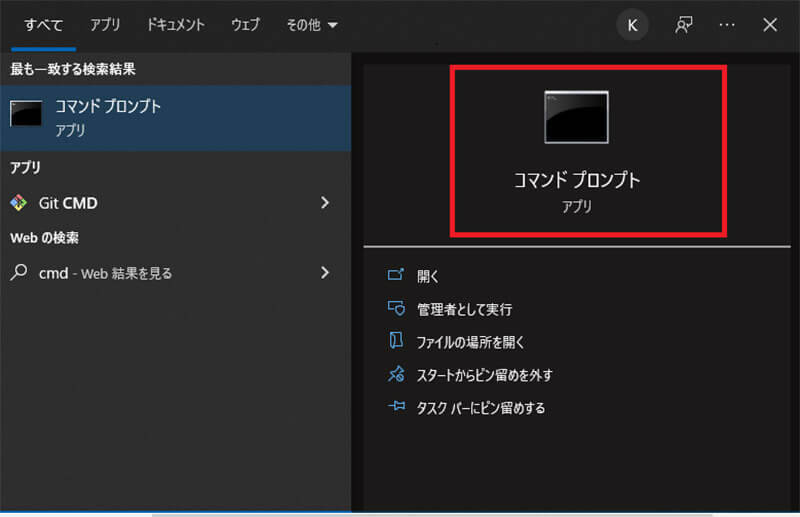Select the ウェブ tab
The width and height of the screenshot is (800, 517).
coord(245,25)
